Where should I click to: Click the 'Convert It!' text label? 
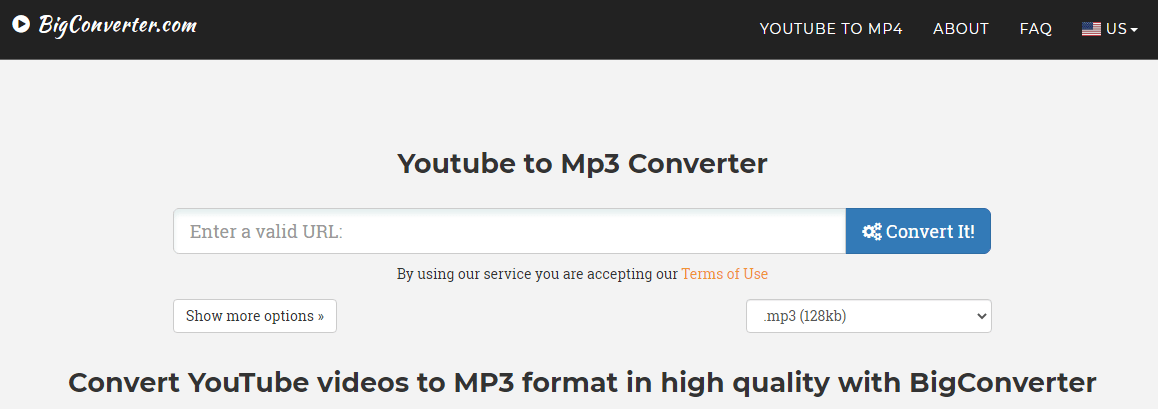931,232
